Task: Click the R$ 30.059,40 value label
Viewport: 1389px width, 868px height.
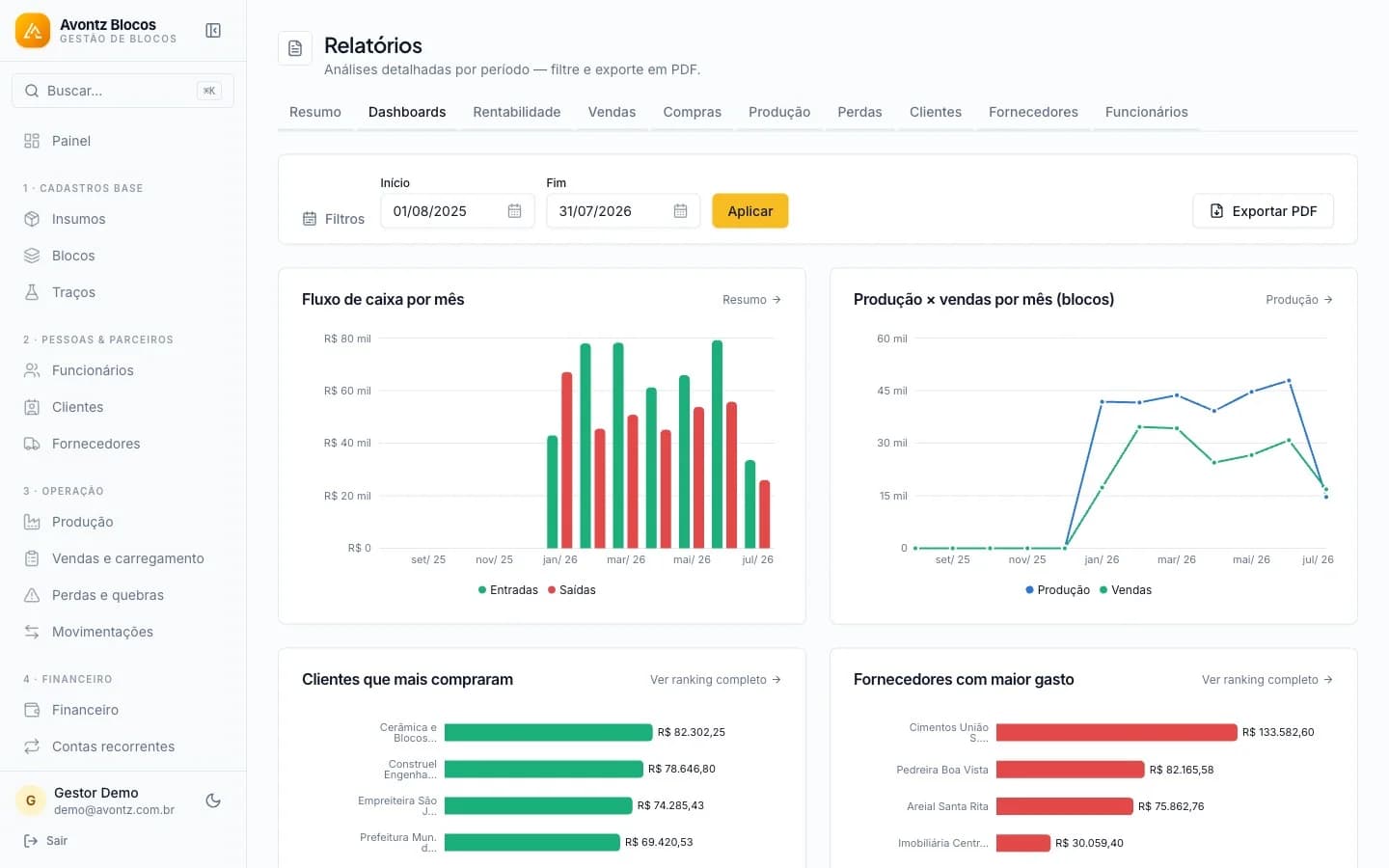Action: click(x=1089, y=843)
